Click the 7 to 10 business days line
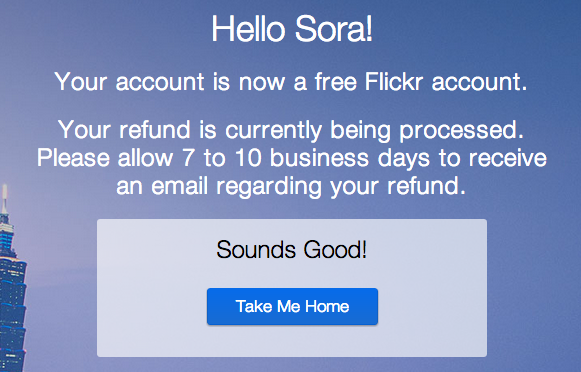Image resolution: width=581 pixels, height=372 pixels. point(292,159)
